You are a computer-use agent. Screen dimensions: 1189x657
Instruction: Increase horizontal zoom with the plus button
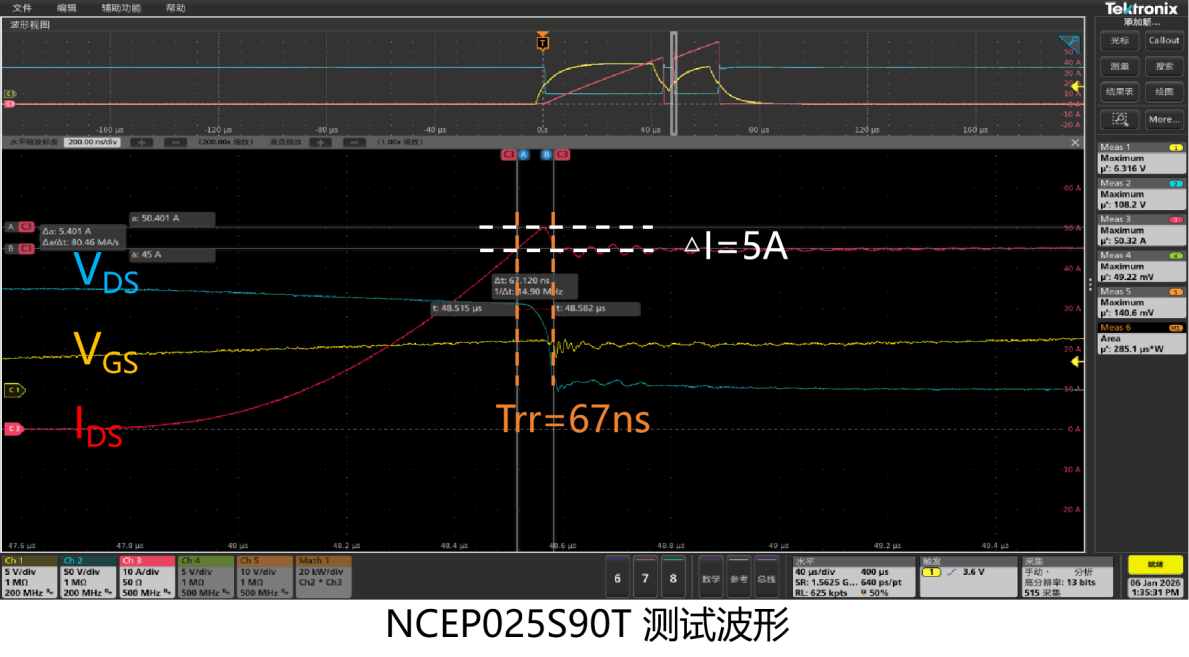tap(141, 142)
